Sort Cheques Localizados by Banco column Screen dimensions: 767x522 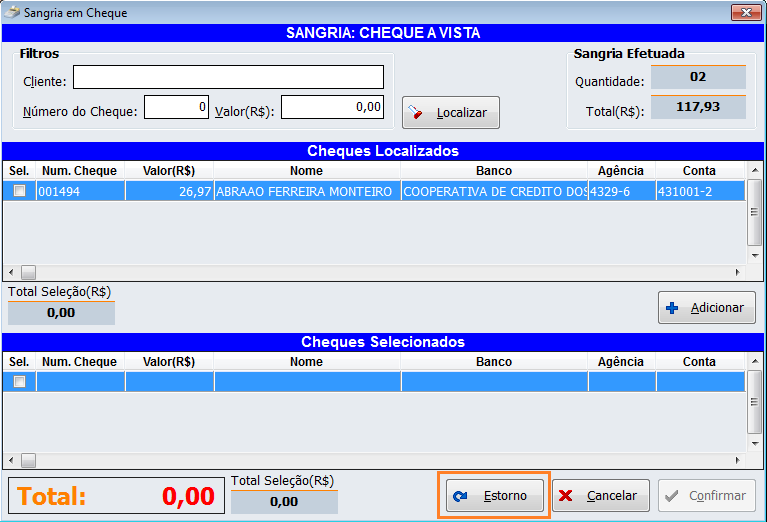tap(494, 171)
